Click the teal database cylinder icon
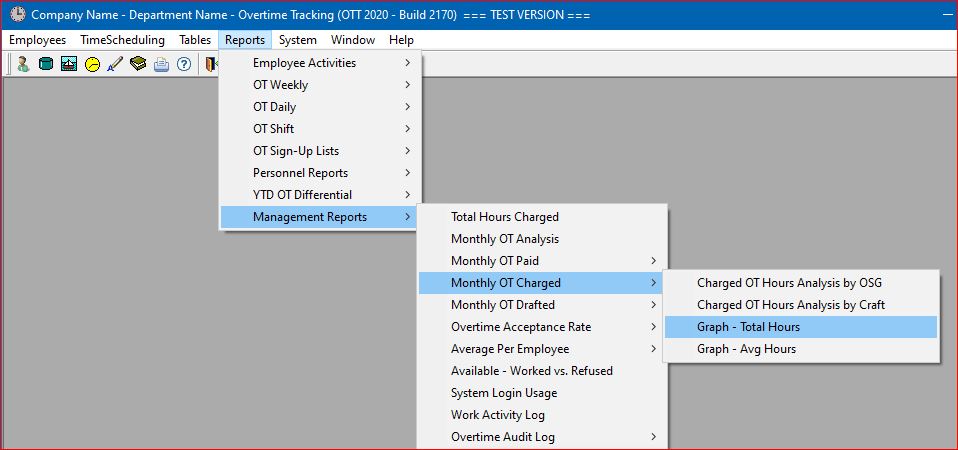This screenshot has width=958, height=450. (x=46, y=64)
